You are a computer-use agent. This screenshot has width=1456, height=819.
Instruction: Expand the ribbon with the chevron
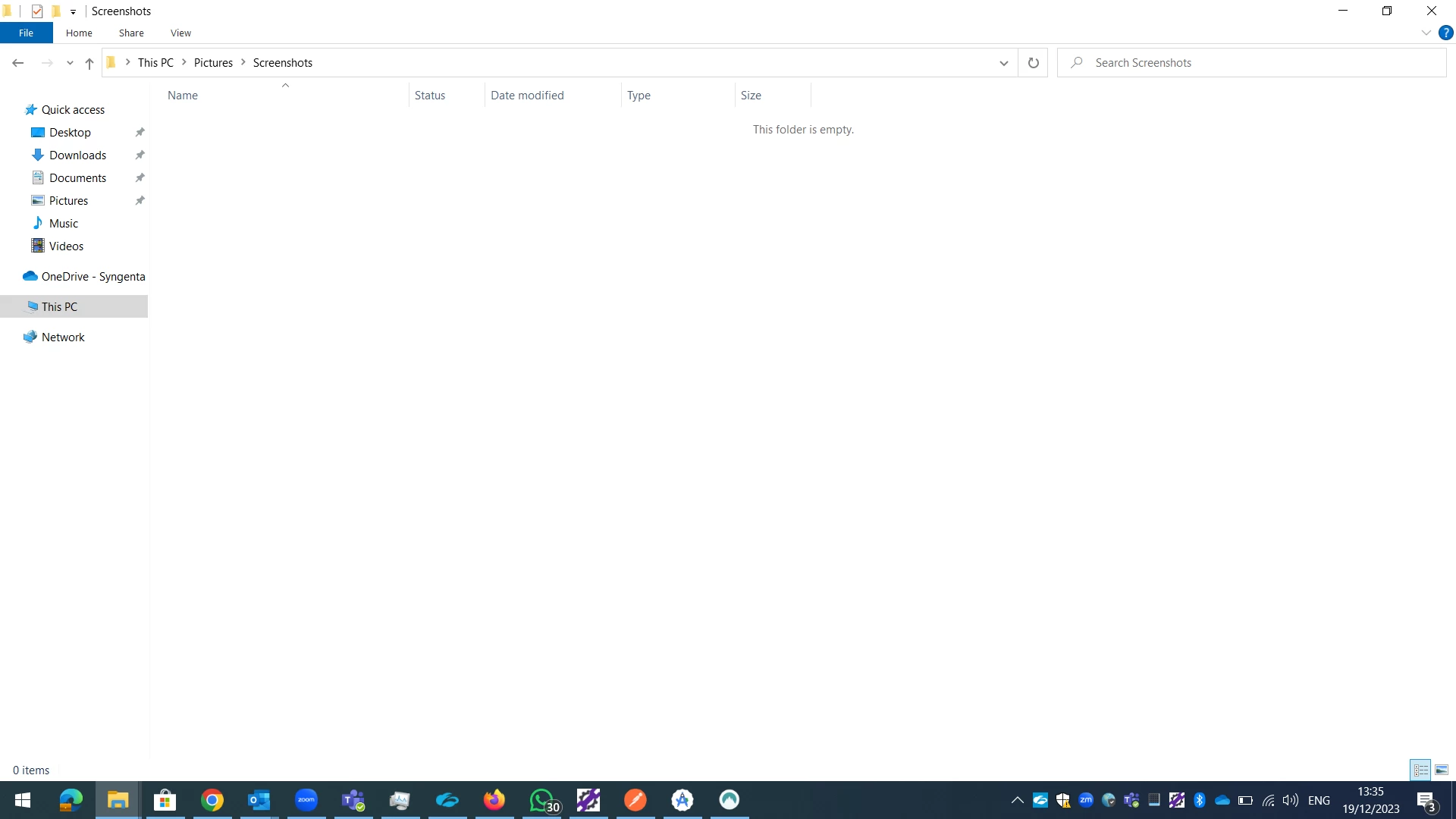click(x=1426, y=33)
